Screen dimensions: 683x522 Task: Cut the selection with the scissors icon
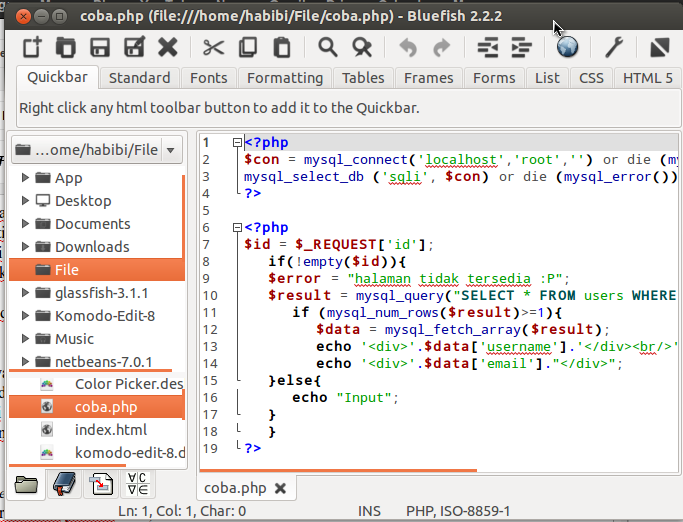click(213, 47)
